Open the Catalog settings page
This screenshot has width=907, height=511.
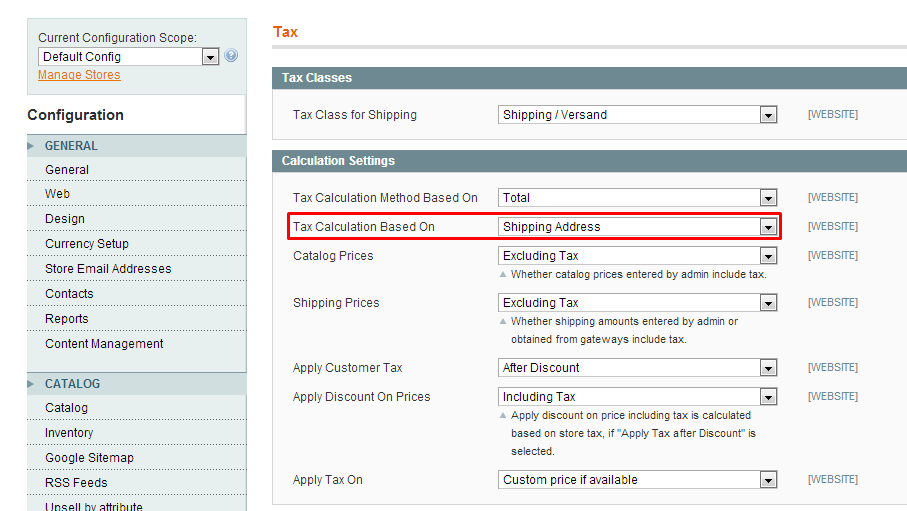point(67,408)
